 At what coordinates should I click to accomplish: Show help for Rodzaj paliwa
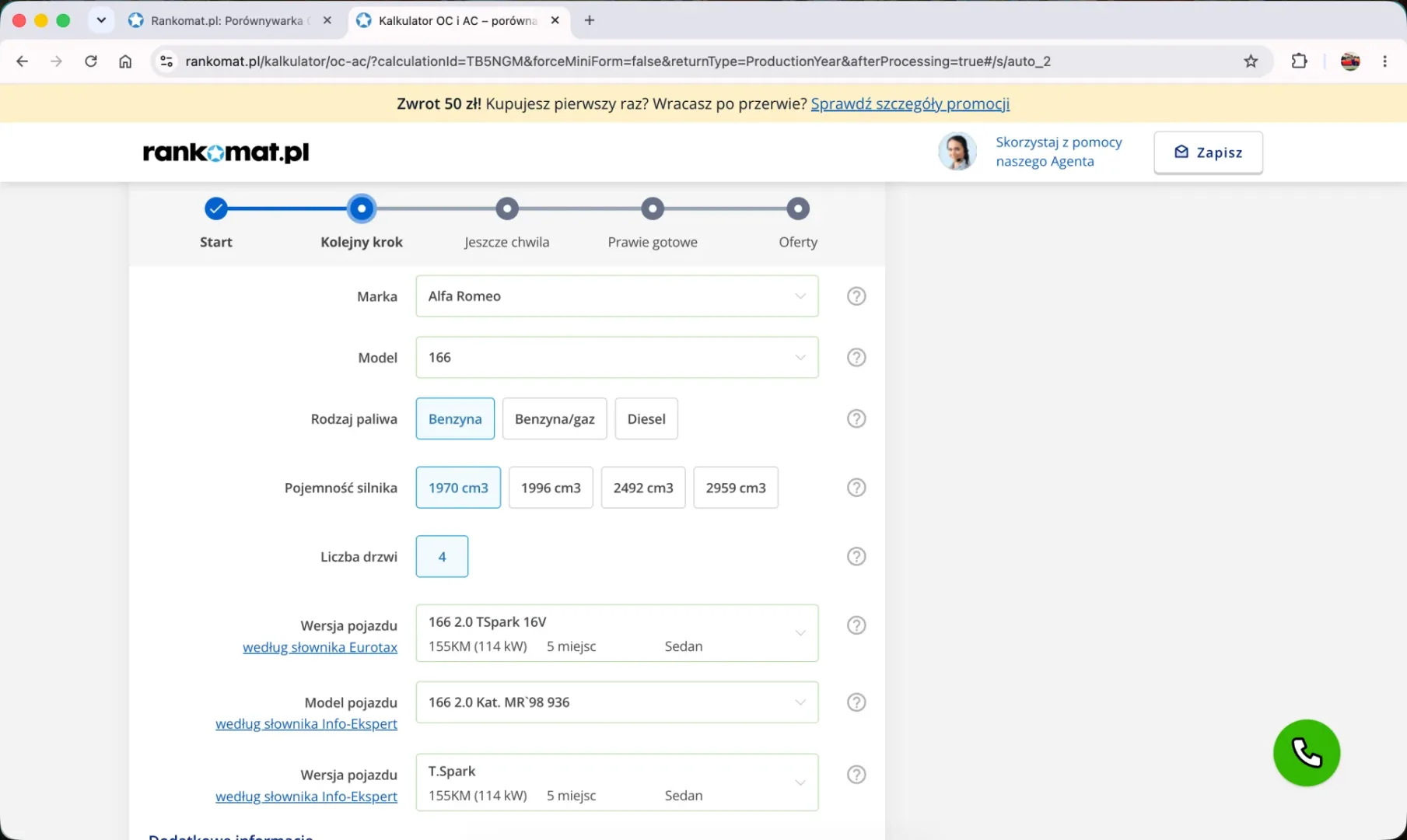pos(856,419)
